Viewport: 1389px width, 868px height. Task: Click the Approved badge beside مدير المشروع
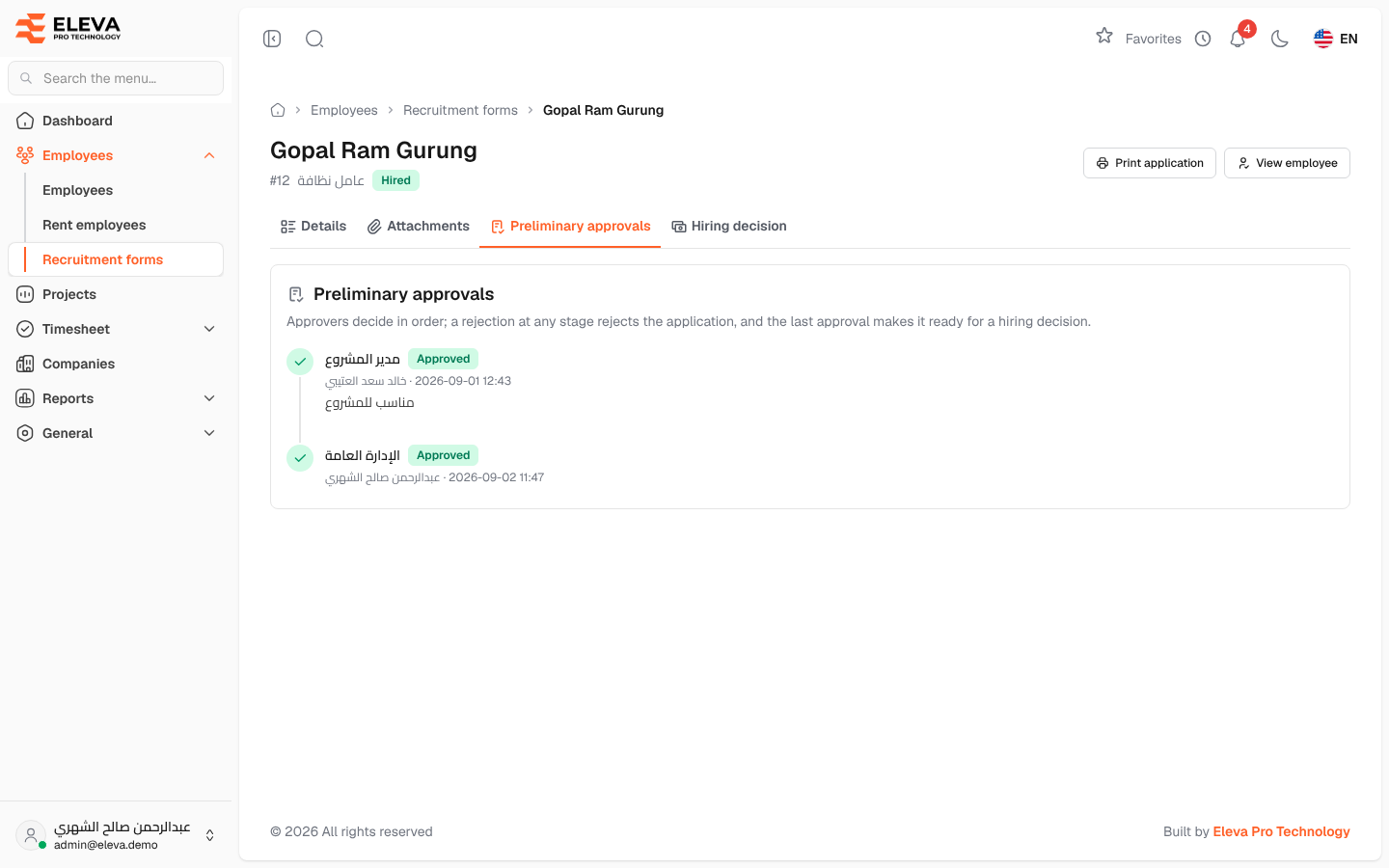pos(443,359)
